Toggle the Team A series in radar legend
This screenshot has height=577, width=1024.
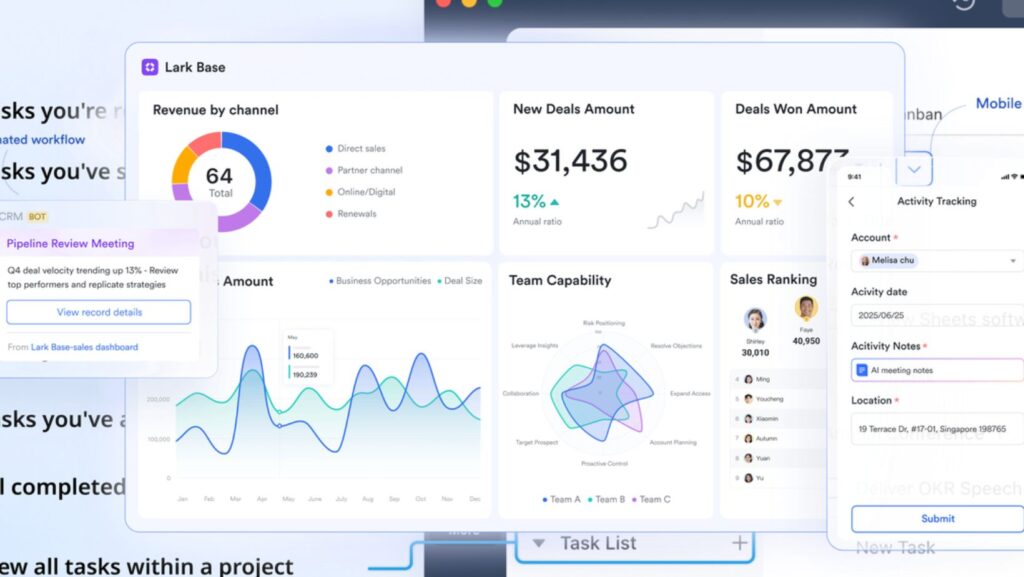(x=561, y=499)
